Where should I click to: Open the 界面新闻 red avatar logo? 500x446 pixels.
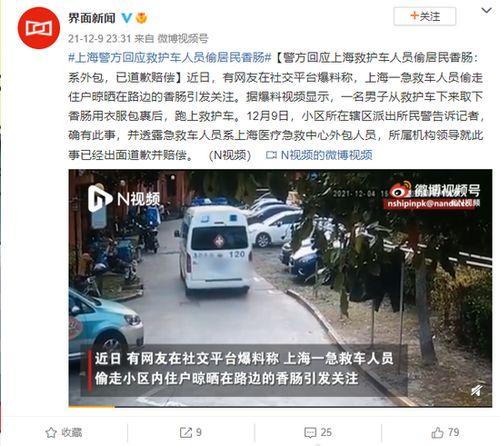click(x=39, y=28)
